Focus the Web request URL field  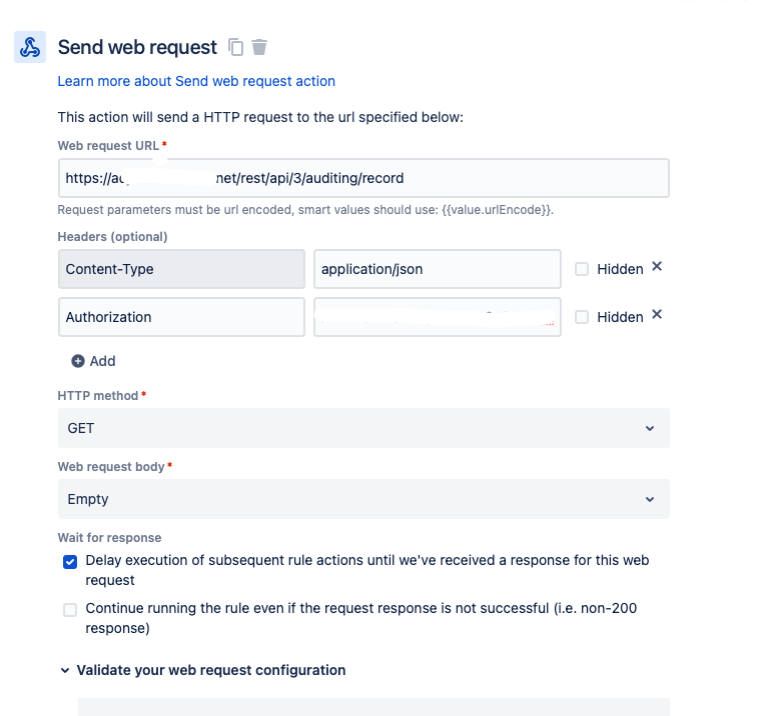point(363,178)
